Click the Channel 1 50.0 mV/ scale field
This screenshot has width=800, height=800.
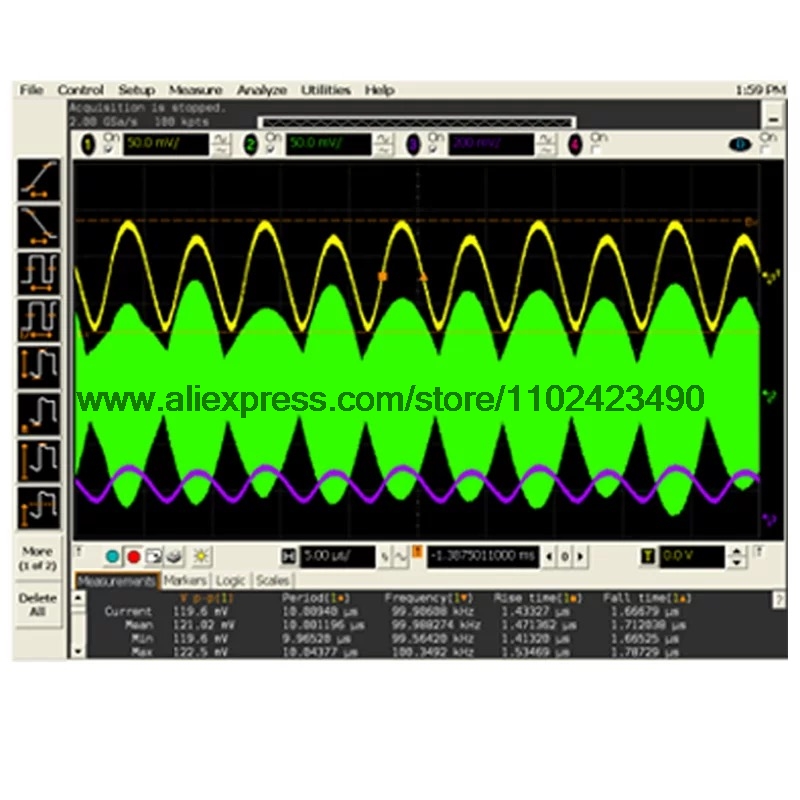(166, 144)
